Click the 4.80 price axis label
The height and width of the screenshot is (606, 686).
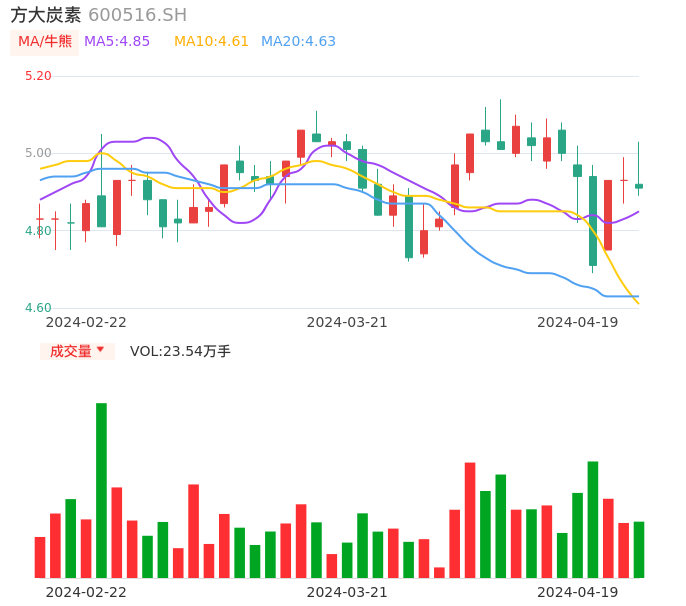tap(38, 231)
